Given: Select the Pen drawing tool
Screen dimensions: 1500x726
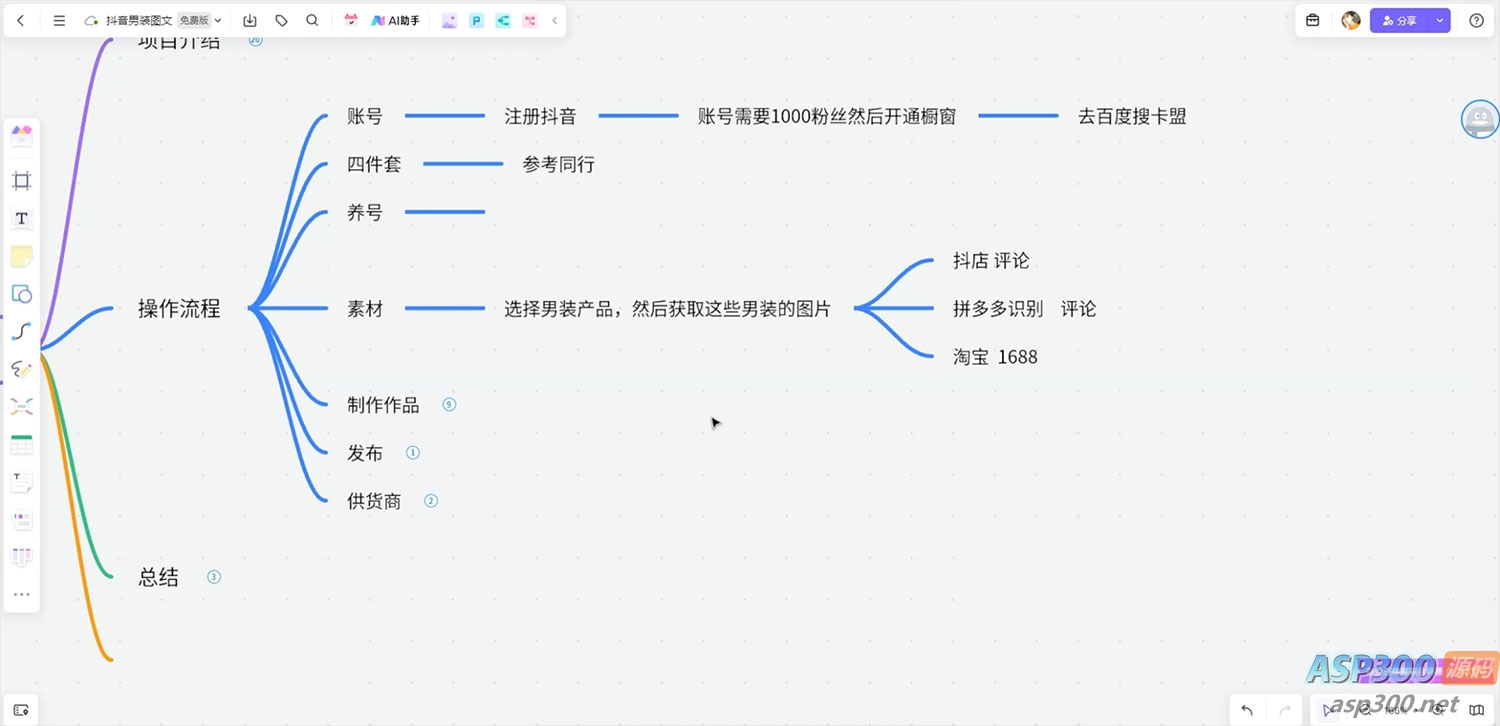Looking at the screenshot, I should coord(21,369).
